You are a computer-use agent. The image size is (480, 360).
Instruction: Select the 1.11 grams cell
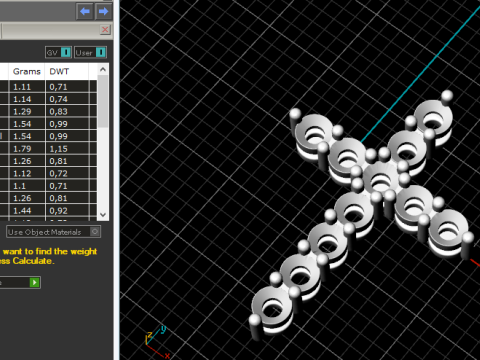(x=27, y=87)
